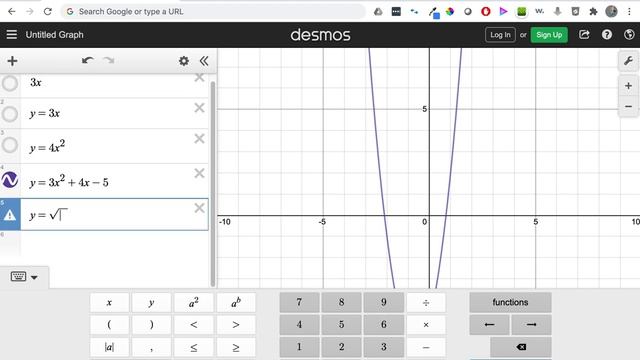Insert greater-than sign key

[236, 324]
